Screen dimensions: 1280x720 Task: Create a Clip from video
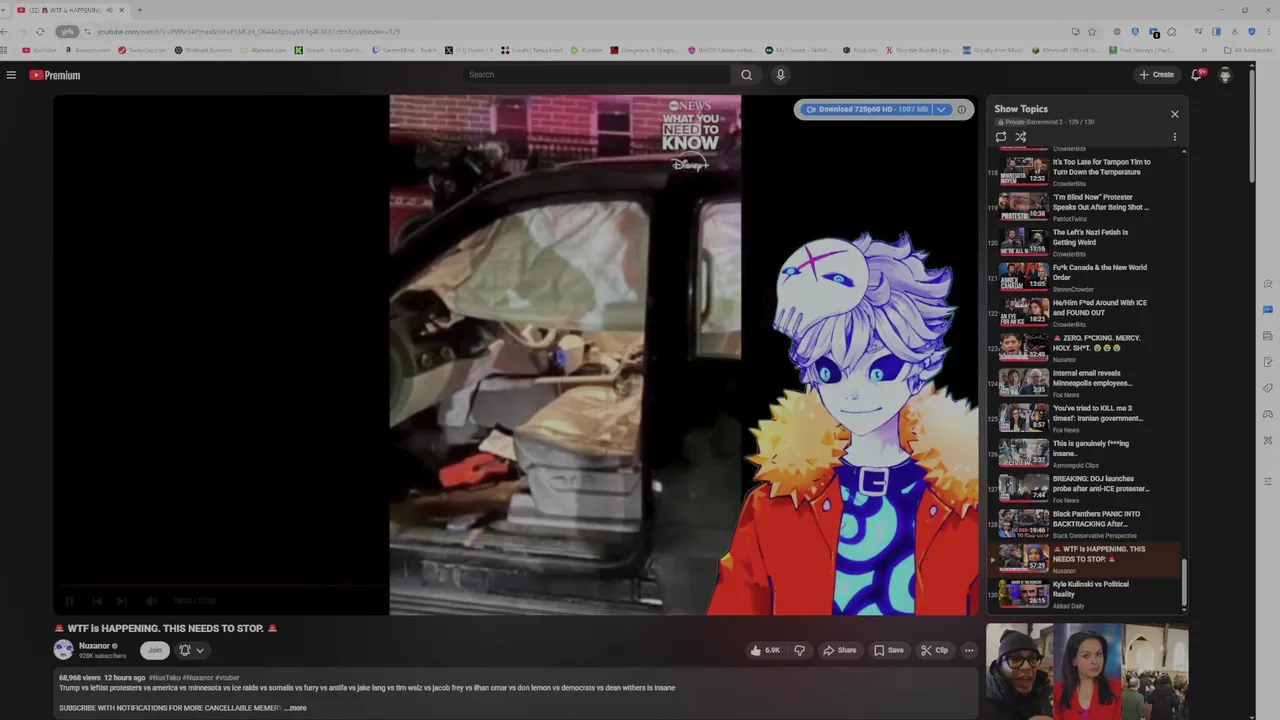point(934,650)
